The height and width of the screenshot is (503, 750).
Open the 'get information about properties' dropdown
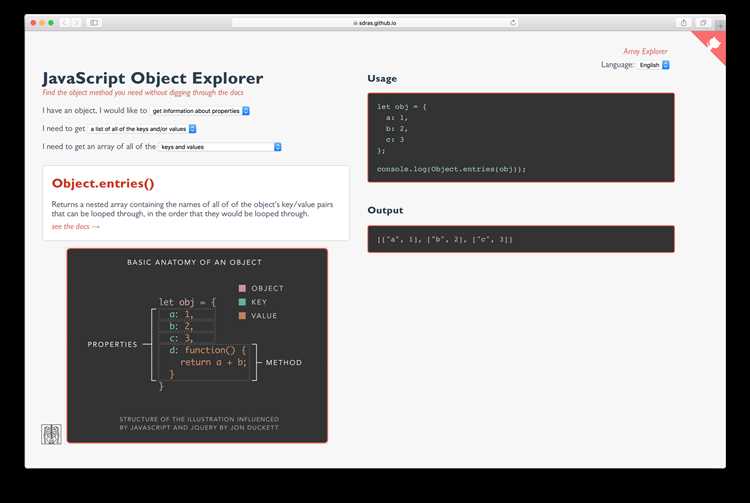[x=200, y=111]
